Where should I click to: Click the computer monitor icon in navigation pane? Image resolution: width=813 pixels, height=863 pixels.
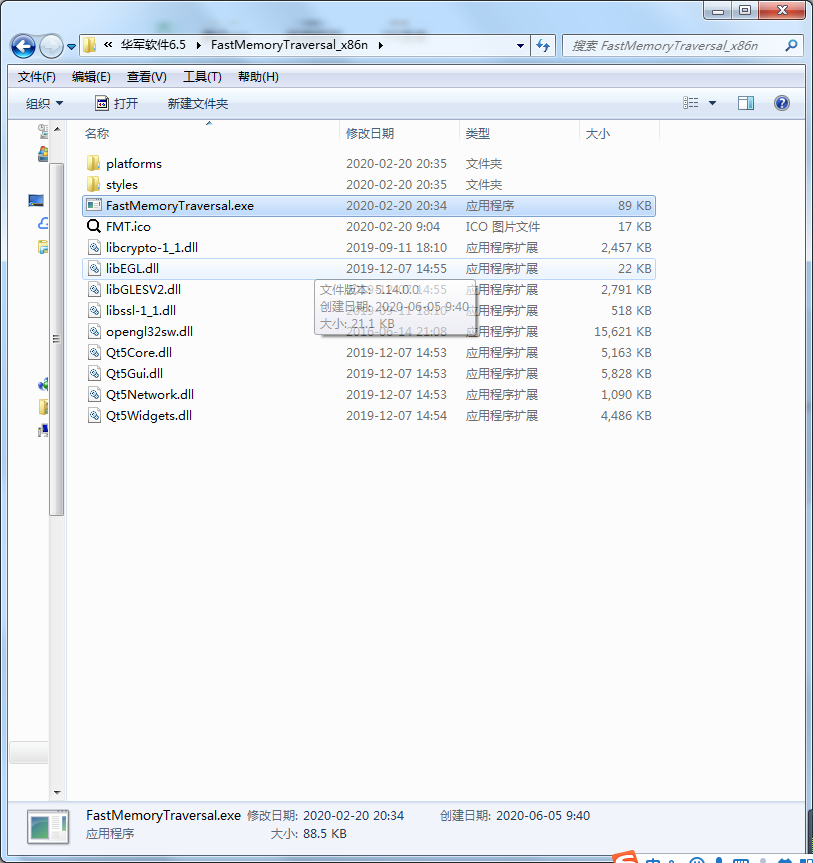[36, 201]
